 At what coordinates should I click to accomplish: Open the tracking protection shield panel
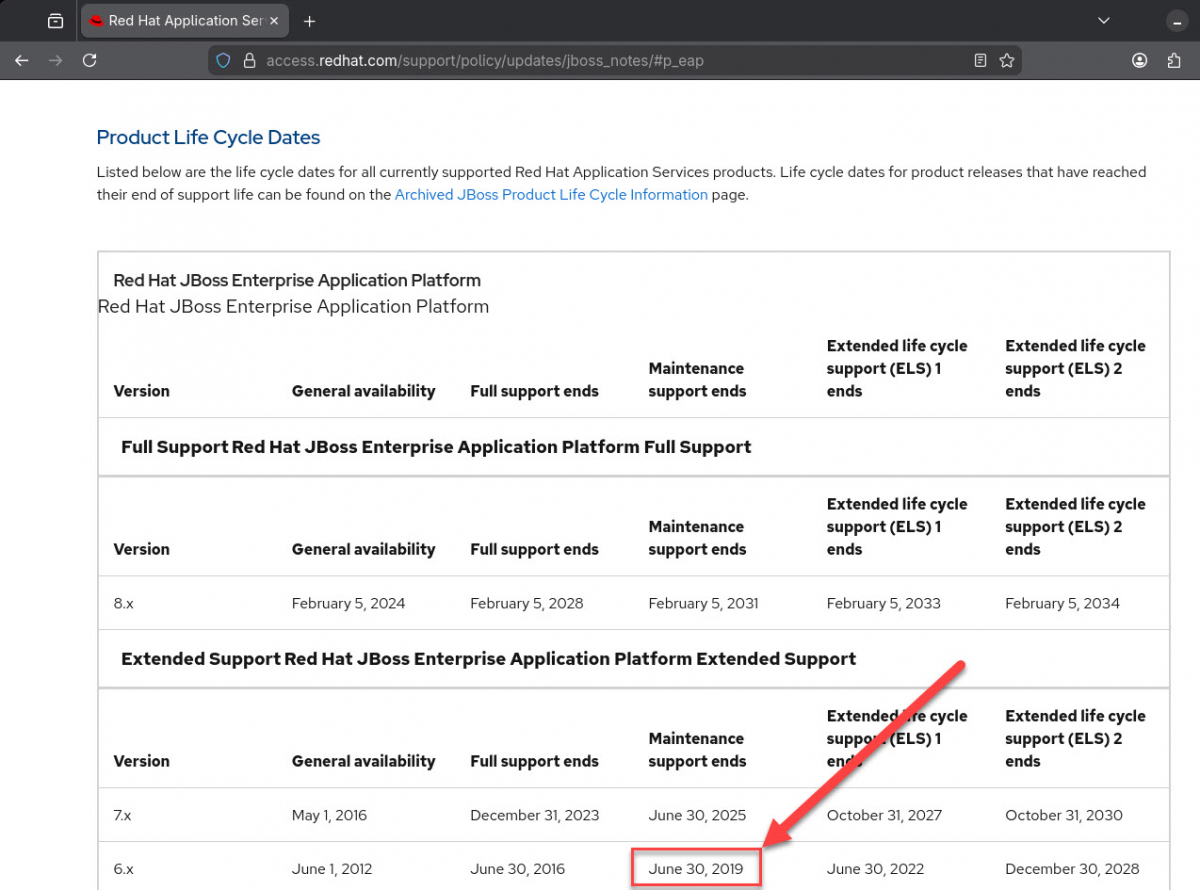coord(224,61)
